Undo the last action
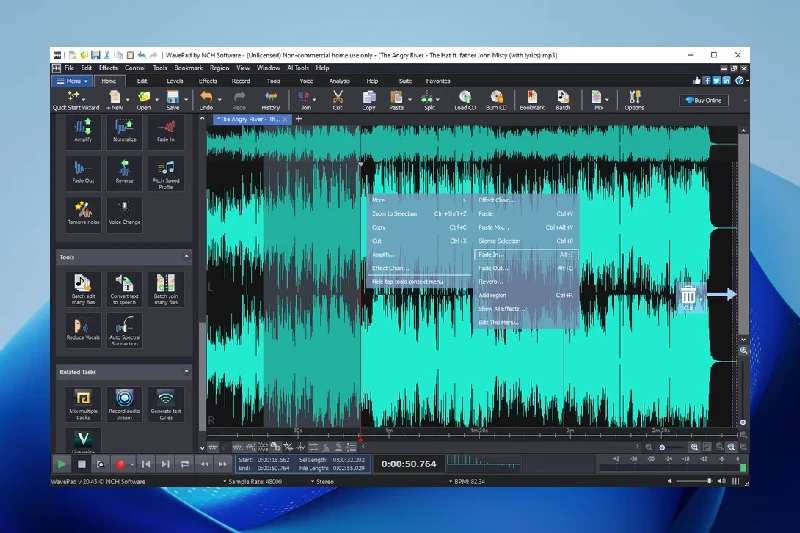 (206, 100)
